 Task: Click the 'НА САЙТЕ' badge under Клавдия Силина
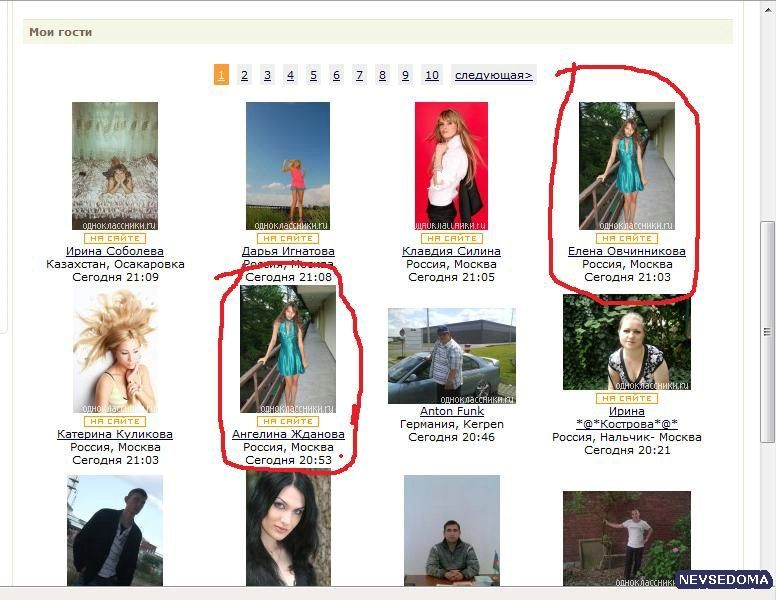(451, 238)
